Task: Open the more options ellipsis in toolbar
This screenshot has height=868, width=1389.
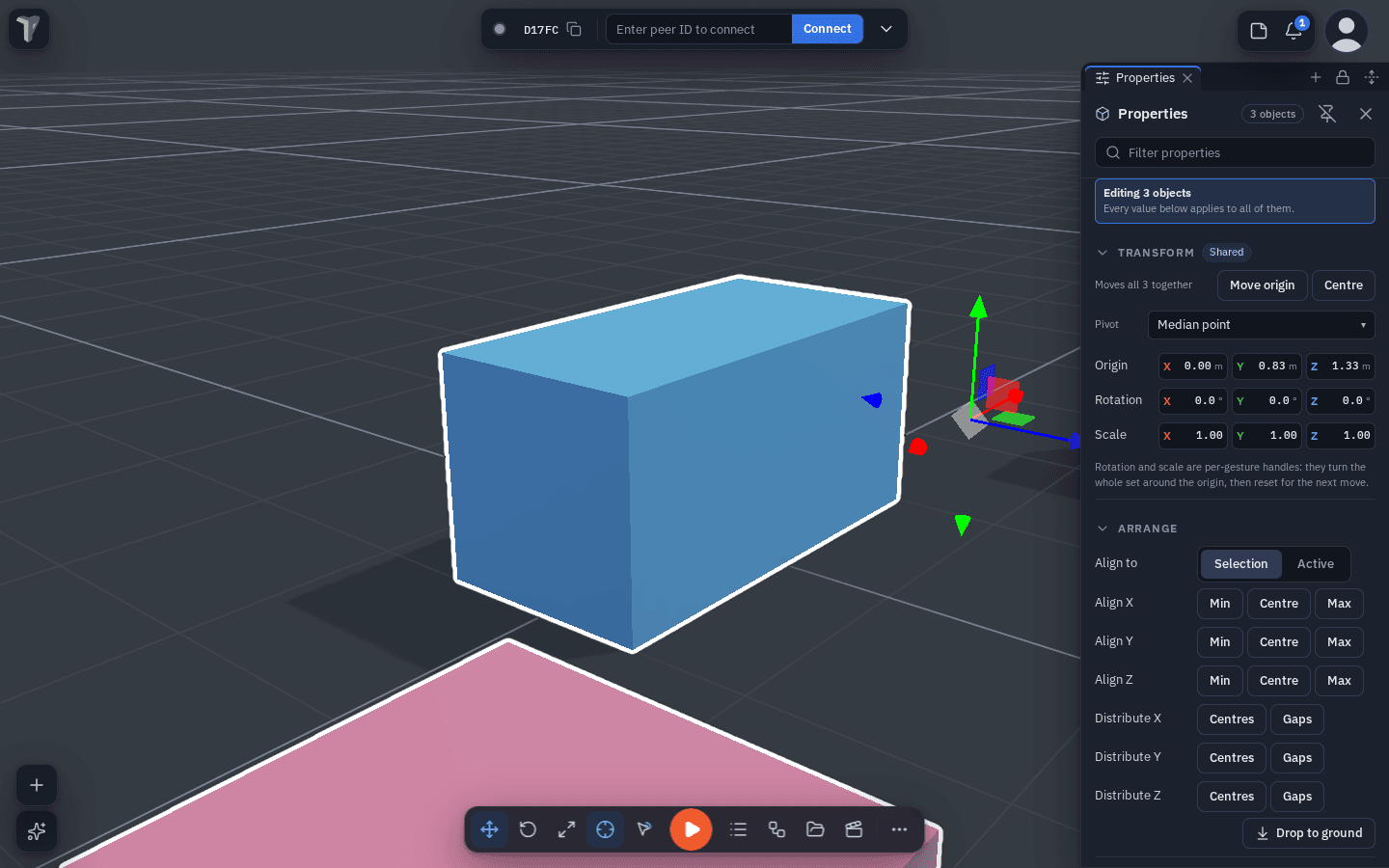Action: tap(899, 829)
